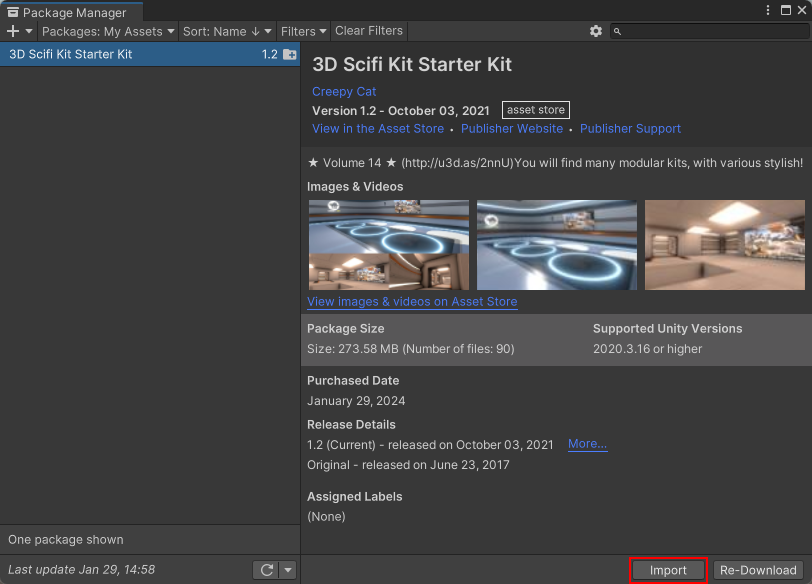The image size is (812, 584).
Task: Open the Publisher Website link
Action: pos(512,128)
